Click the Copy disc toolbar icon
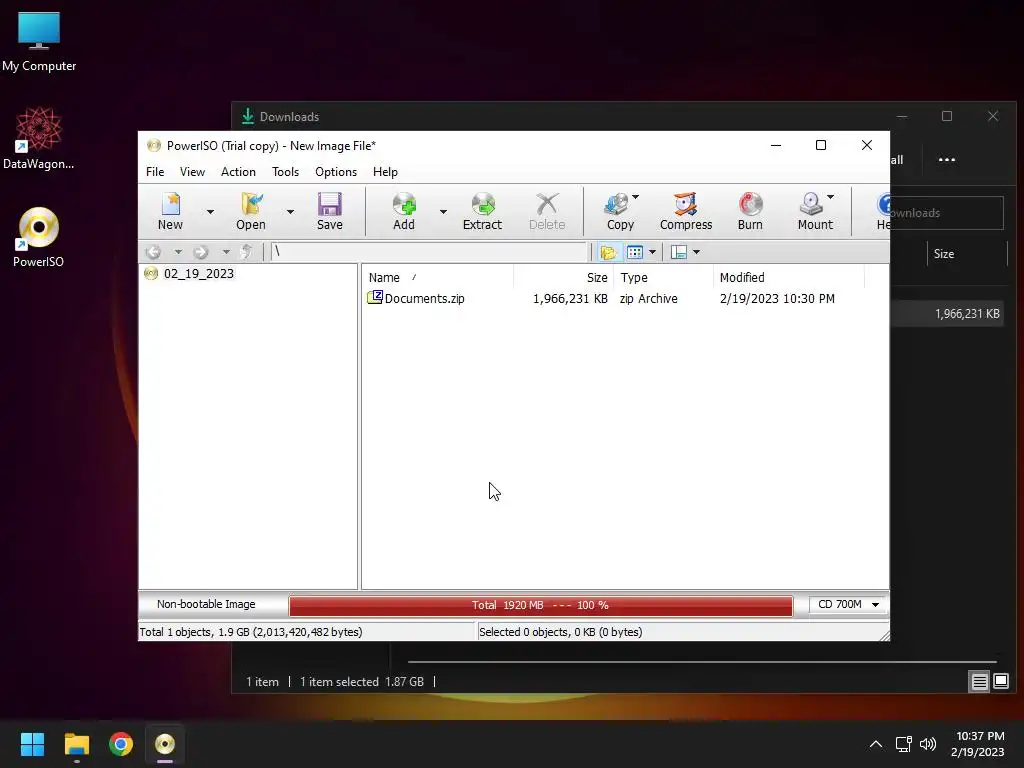This screenshot has height=768, width=1024. point(620,211)
